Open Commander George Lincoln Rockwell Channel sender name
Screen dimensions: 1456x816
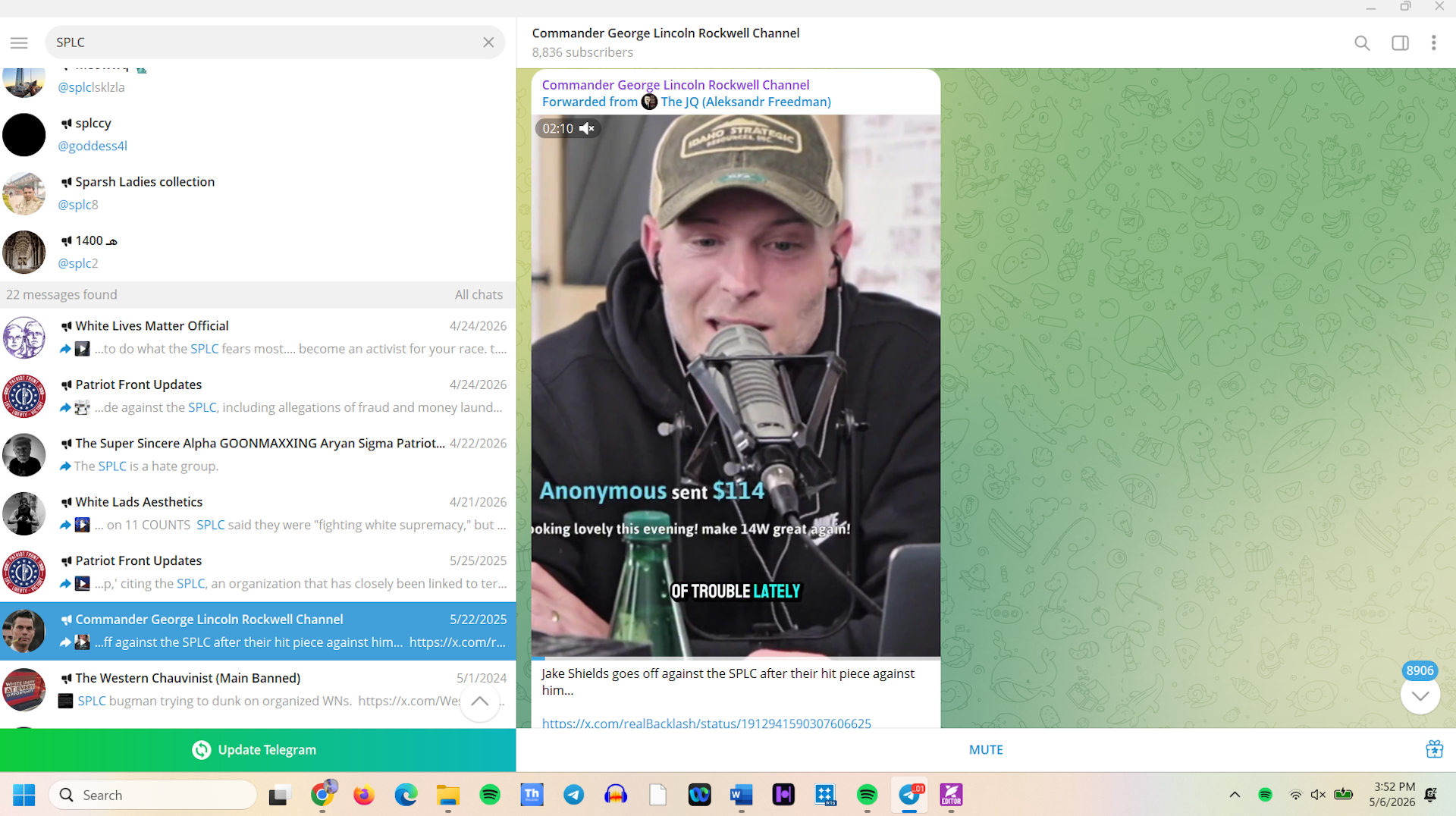pyautogui.click(x=675, y=85)
